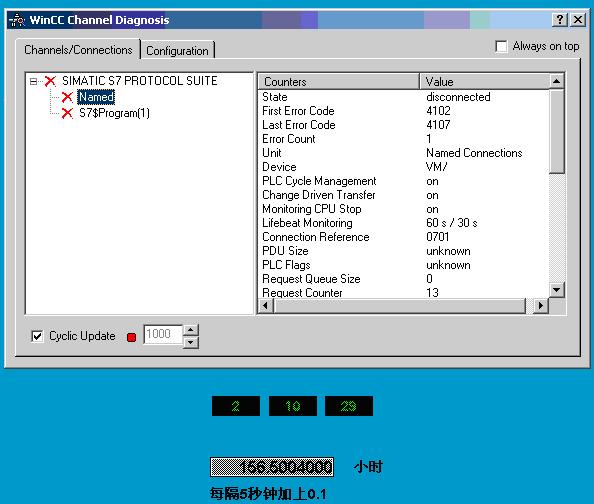The height and width of the screenshot is (504, 594).
Task: Click the red X icon next to Named
Action: point(67,97)
